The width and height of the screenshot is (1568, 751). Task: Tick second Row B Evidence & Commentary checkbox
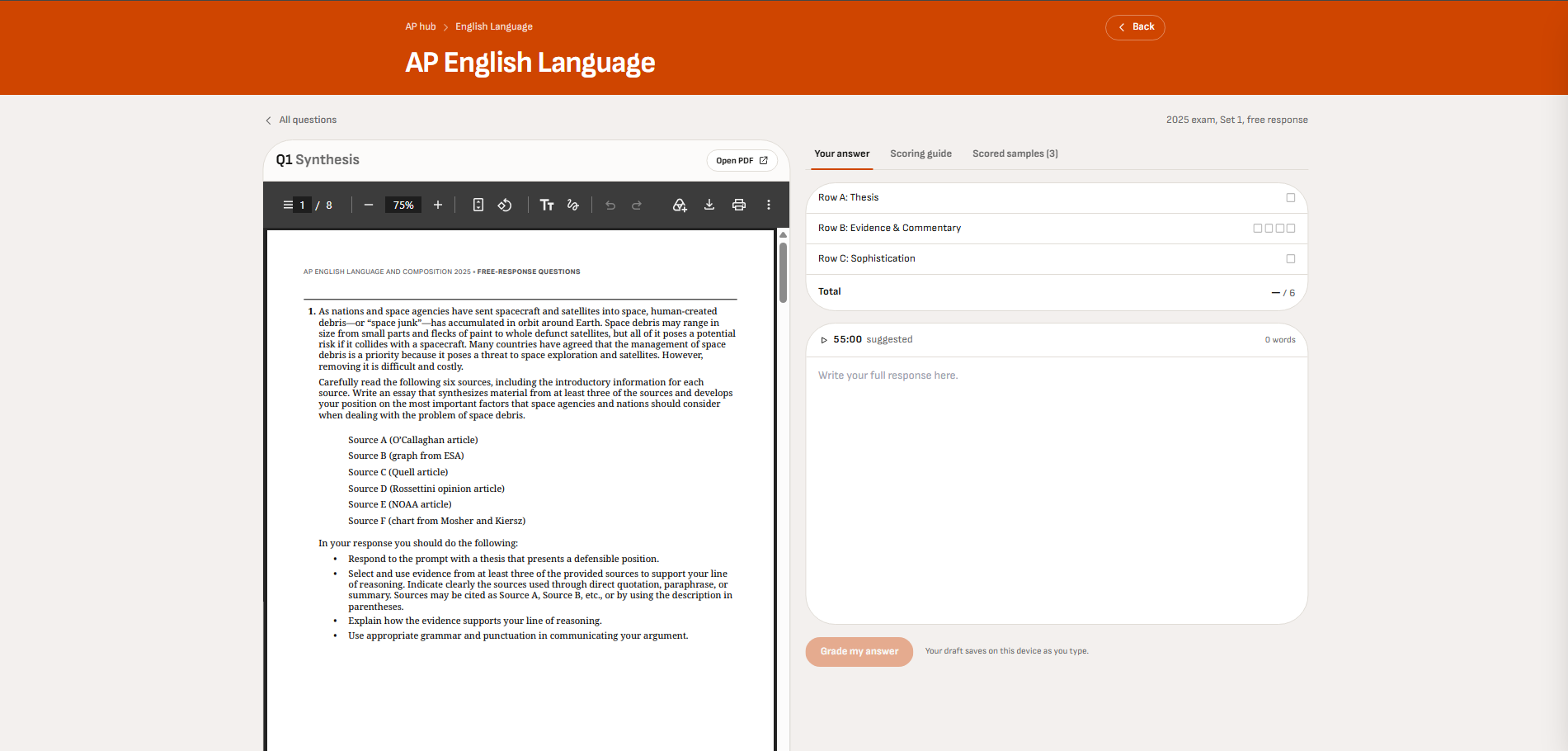[1269, 229]
